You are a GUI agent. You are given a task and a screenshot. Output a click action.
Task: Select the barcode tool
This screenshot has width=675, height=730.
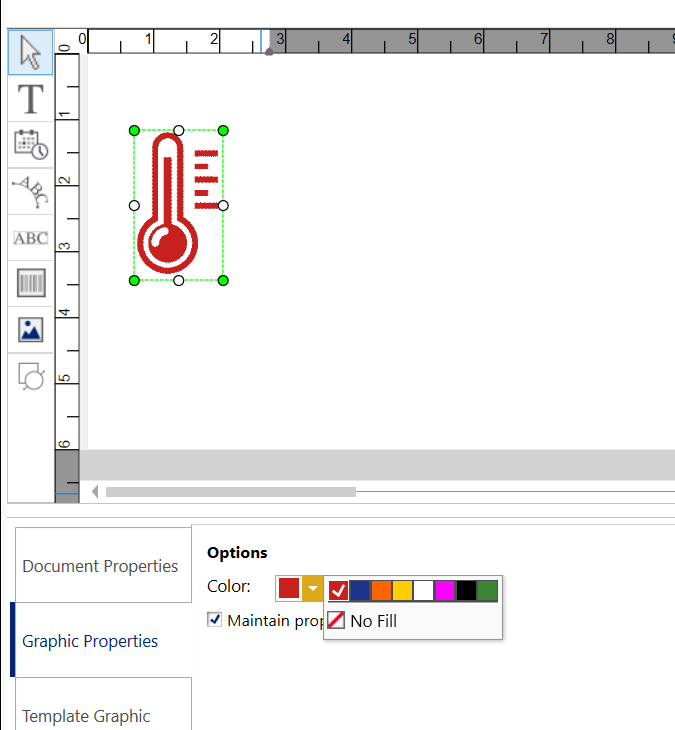click(30, 284)
